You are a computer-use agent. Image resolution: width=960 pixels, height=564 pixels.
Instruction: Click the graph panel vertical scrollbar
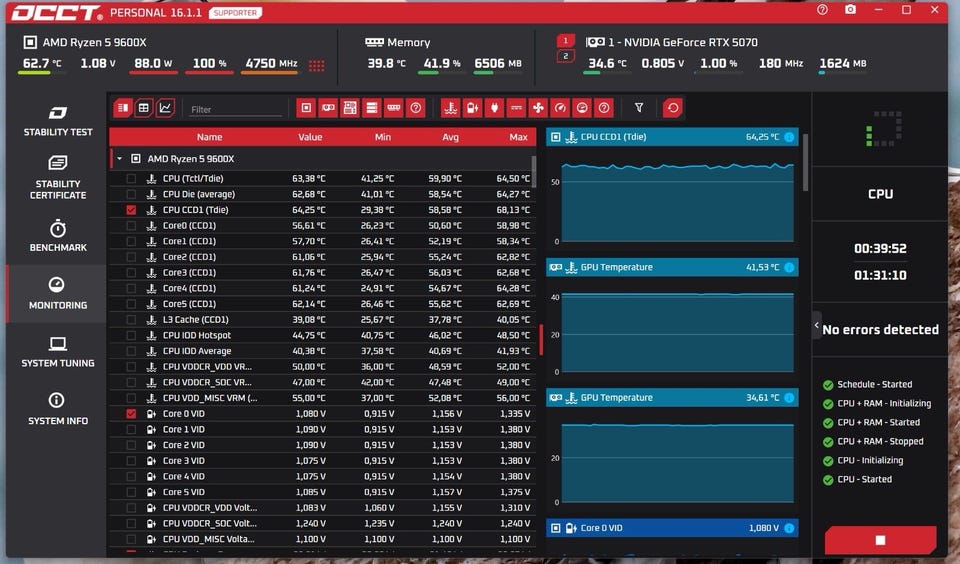click(806, 162)
